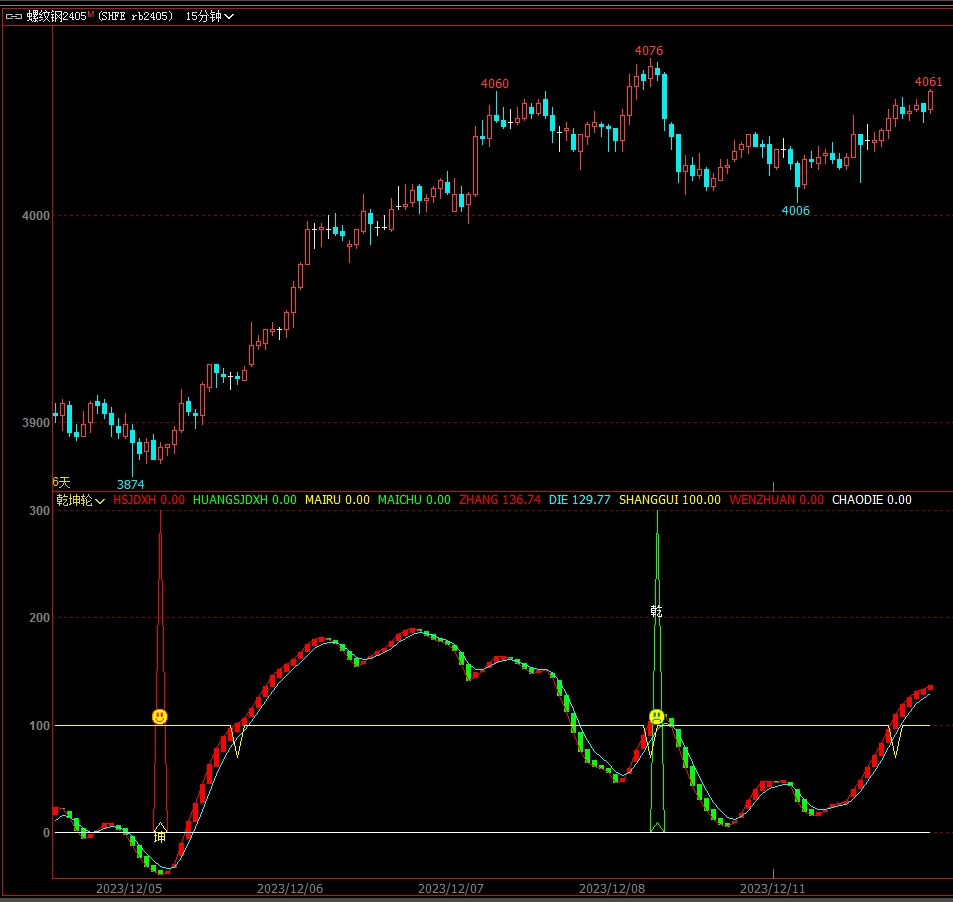Click the SHANGGUI 100.00 indicator label

pyautogui.click(x=669, y=500)
